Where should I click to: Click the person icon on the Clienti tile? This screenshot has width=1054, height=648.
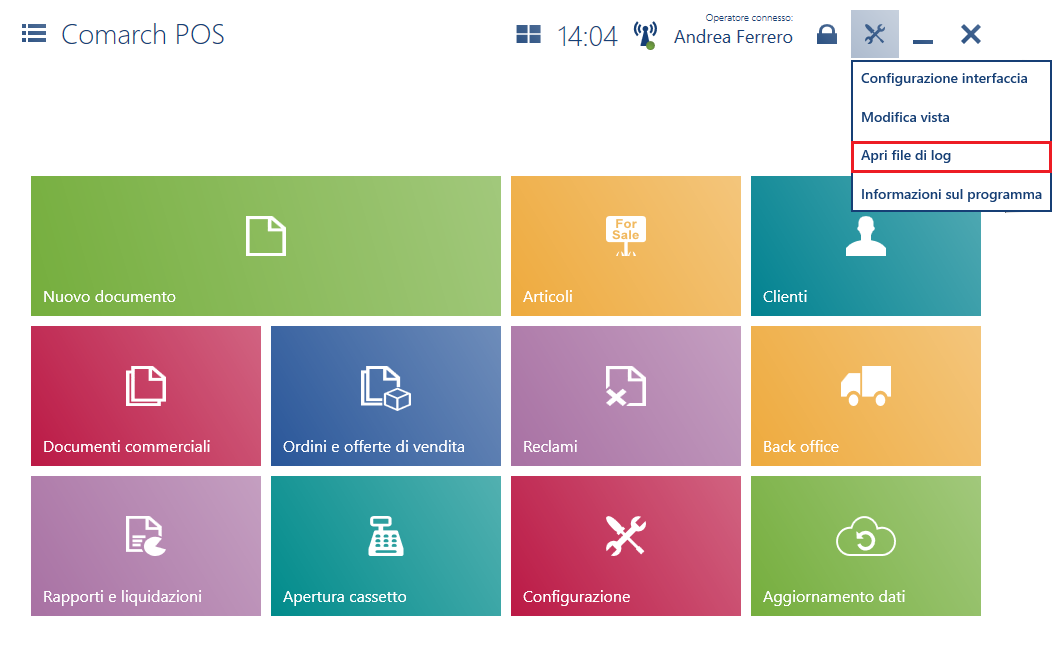(866, 236)
